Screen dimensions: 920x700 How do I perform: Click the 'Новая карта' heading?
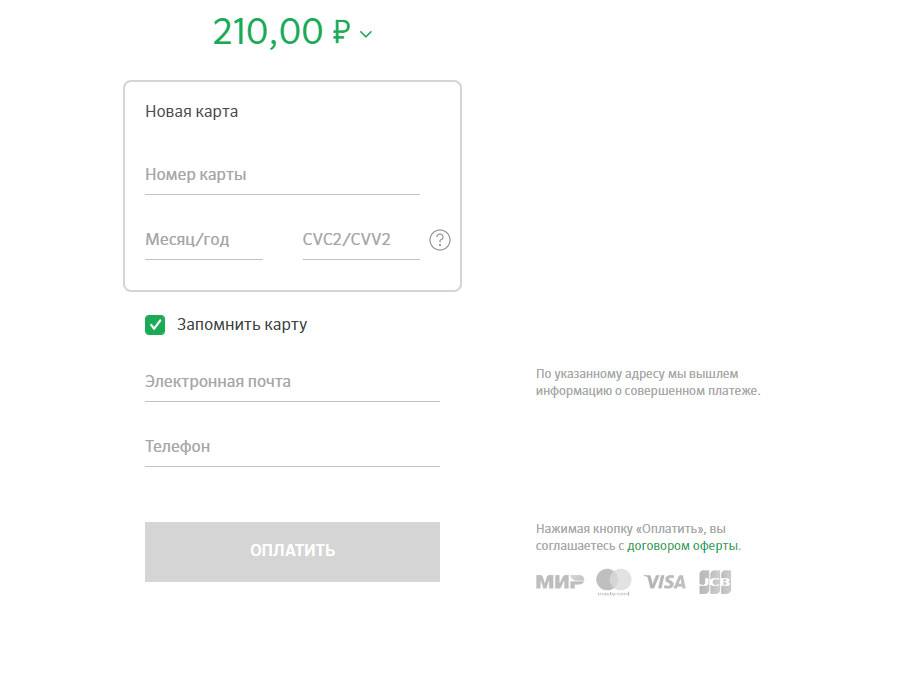pos(192,112)
